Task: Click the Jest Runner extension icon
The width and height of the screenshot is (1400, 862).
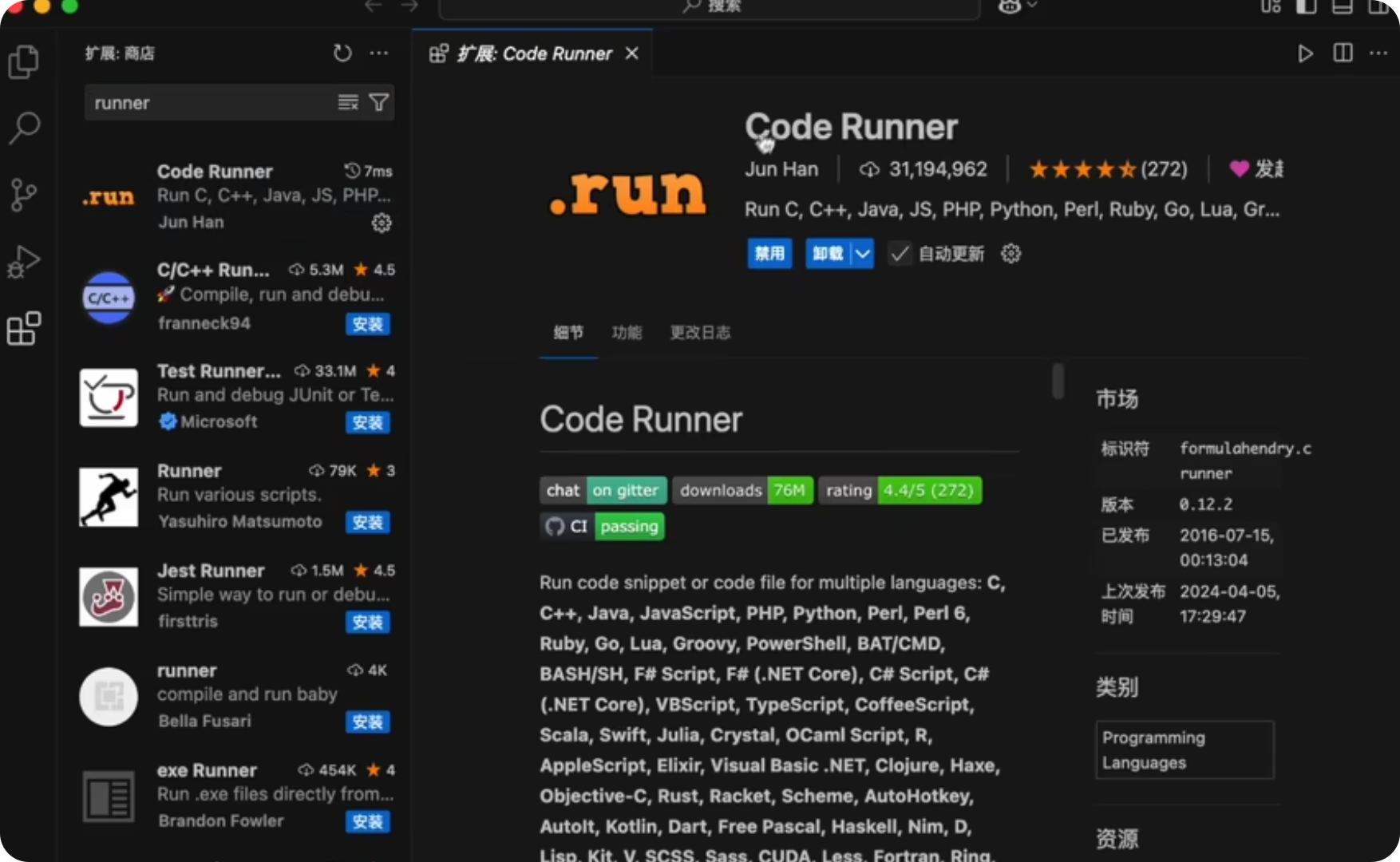Action: (x=109, y=597)
